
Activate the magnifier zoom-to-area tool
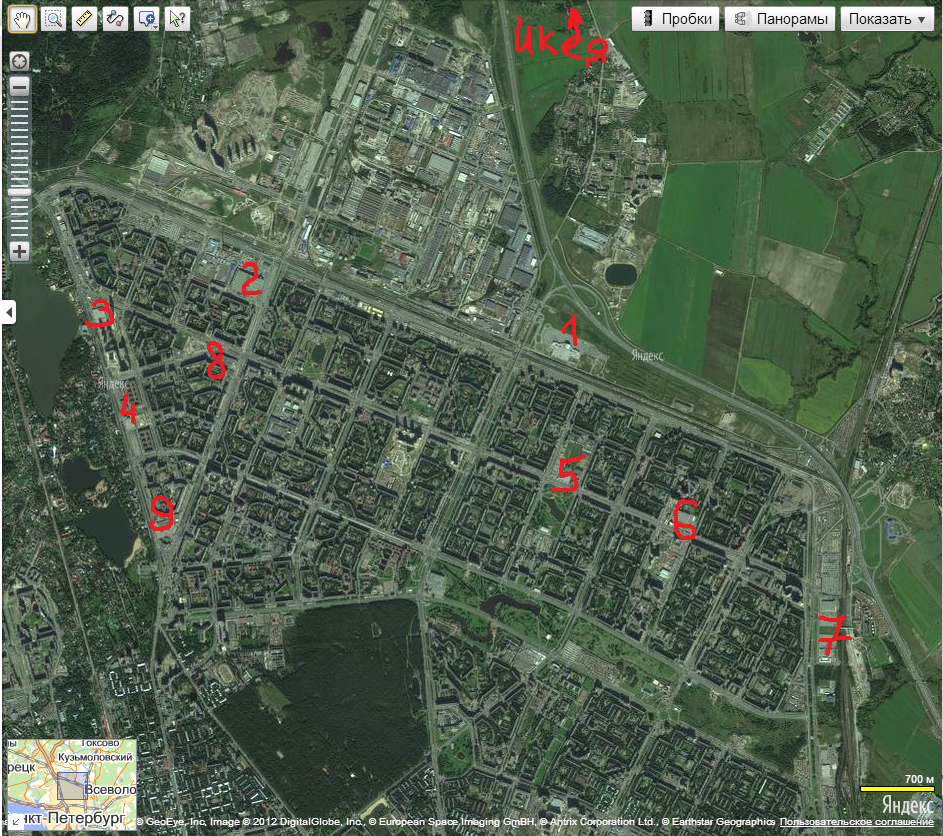coord(54,18)
